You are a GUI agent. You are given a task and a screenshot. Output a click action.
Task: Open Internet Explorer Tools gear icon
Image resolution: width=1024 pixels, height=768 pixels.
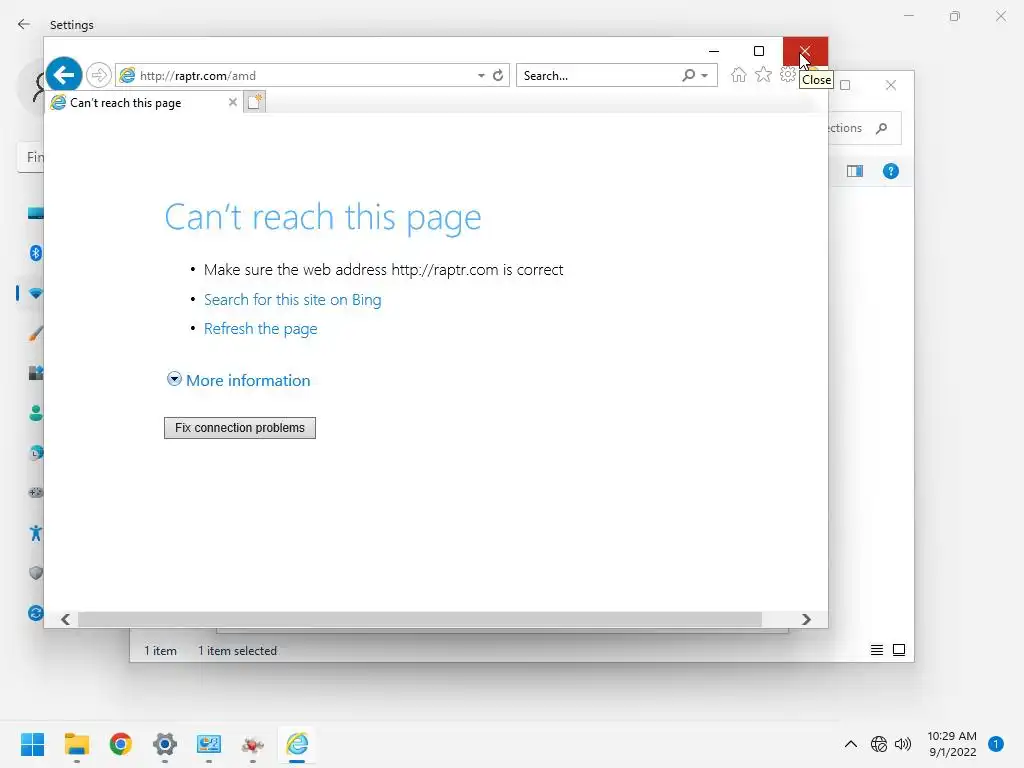coord(788,75)
